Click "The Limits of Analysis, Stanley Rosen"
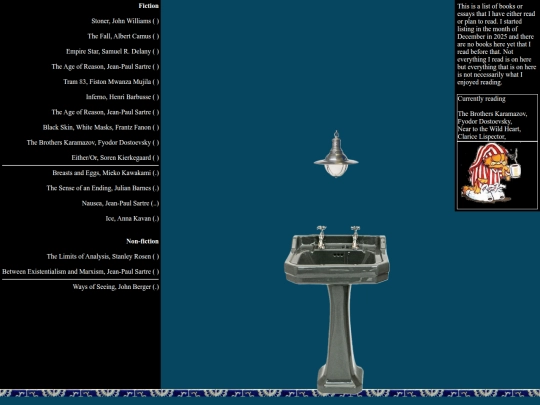The width and height of the screenshot is (540, 405). click(x=103, y=256)
